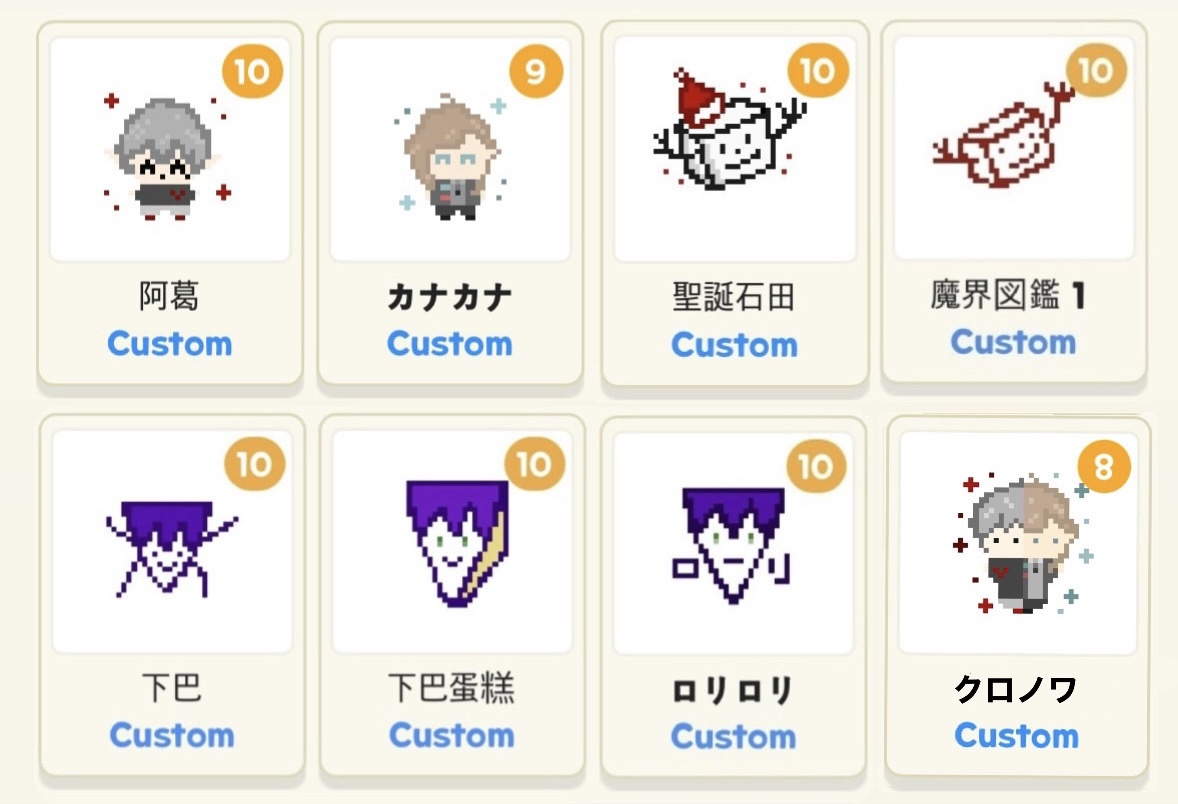Click the Custom link under 魔界図鑑 1
This screenshot has height=804, width=1178.
click(x=1013, y=342)
